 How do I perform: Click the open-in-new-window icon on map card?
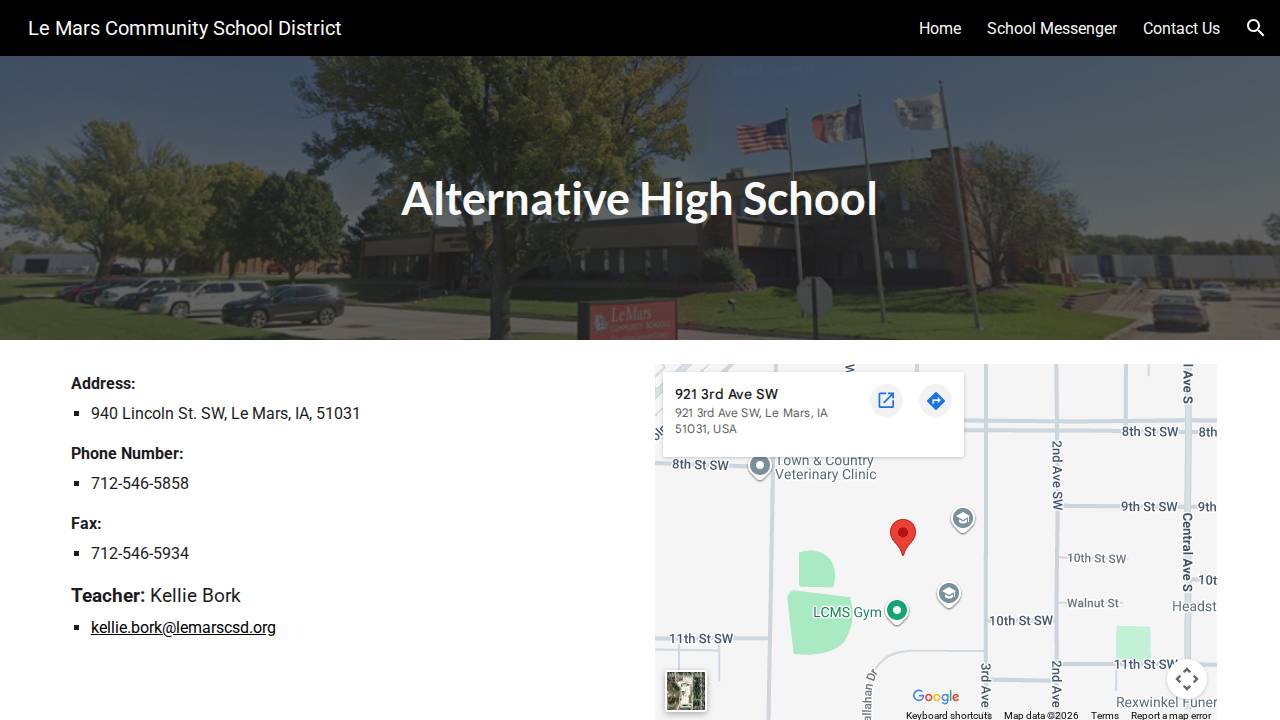coord(886,400)
